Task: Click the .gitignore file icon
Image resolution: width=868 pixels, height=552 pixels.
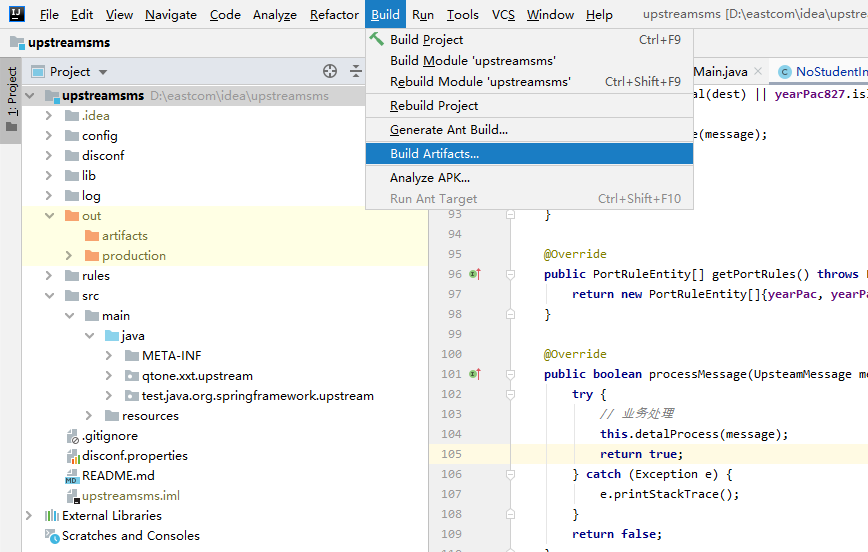Action: [x=73, y=436]
